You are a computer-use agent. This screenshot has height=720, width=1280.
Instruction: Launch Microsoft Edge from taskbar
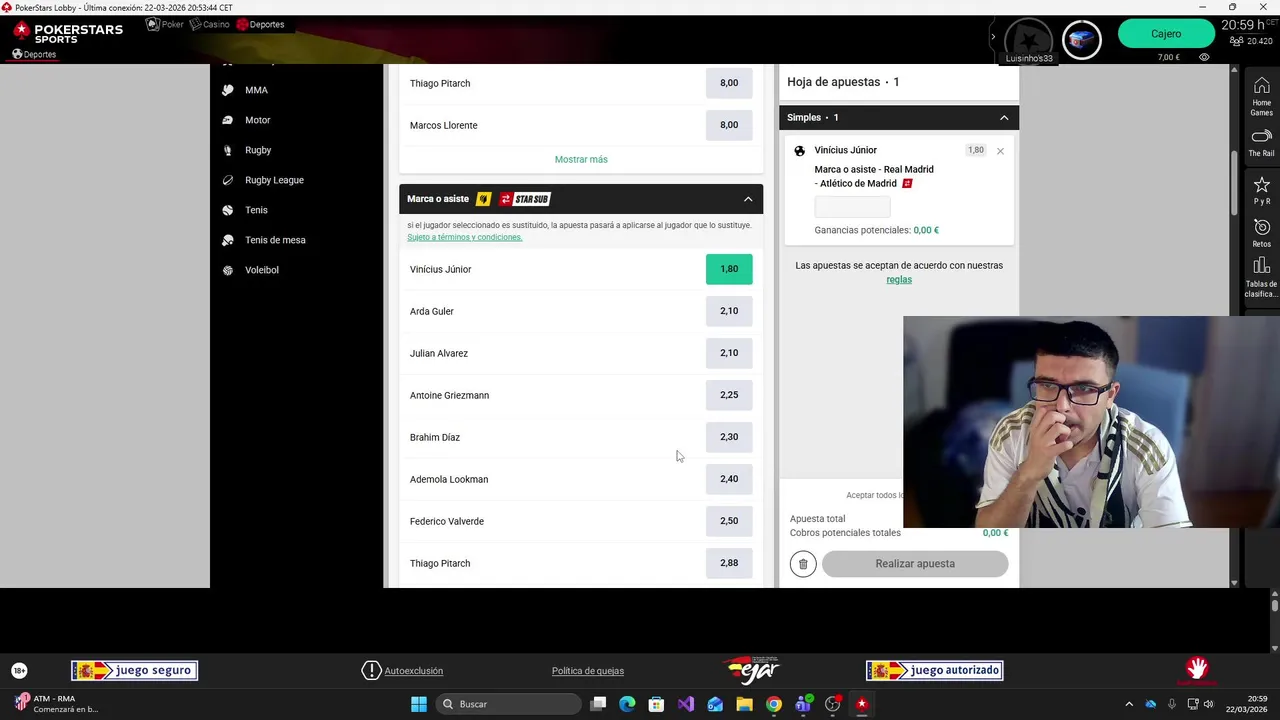[x=627, y=704]
